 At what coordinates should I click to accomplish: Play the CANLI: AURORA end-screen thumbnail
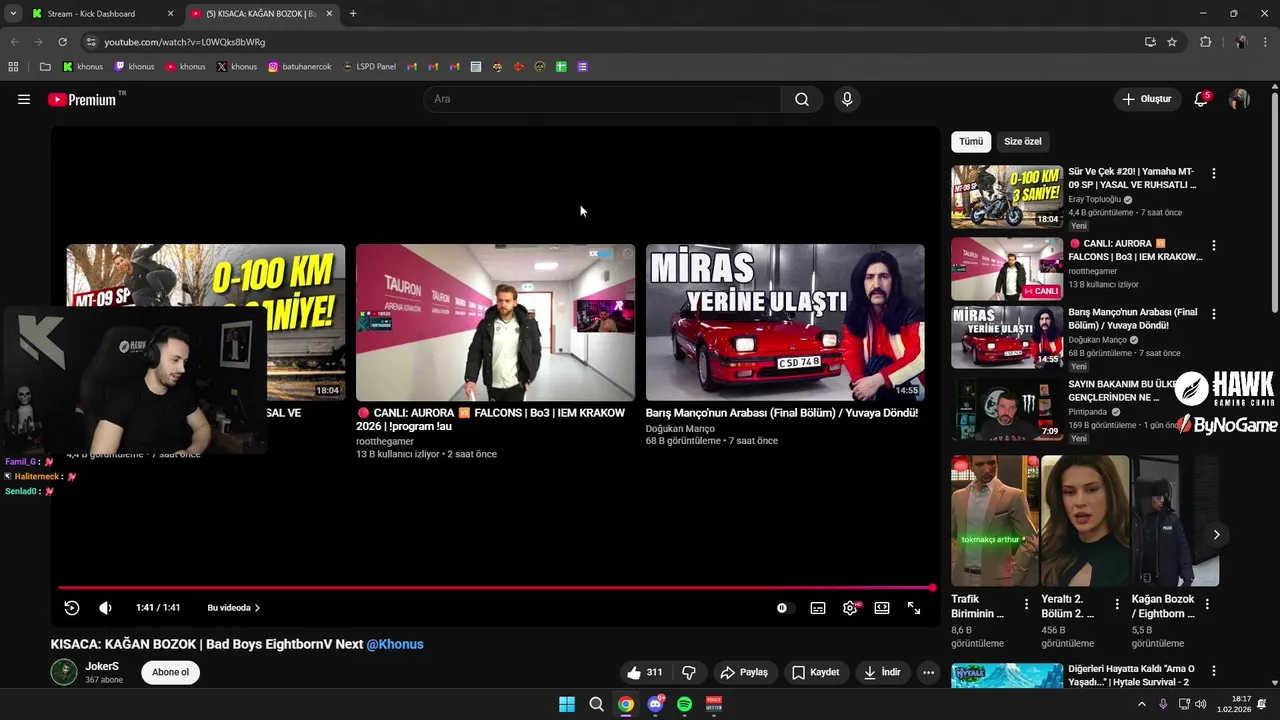click(495, 322)
